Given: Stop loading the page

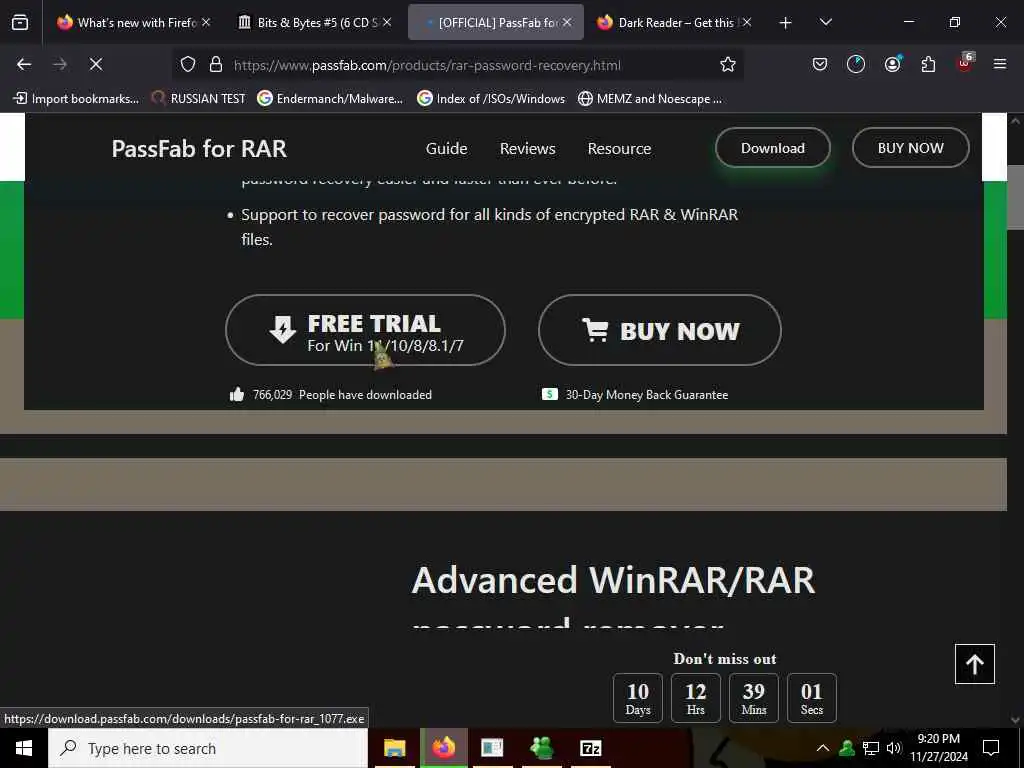Looking at the screenshot, I should (95, 64).
